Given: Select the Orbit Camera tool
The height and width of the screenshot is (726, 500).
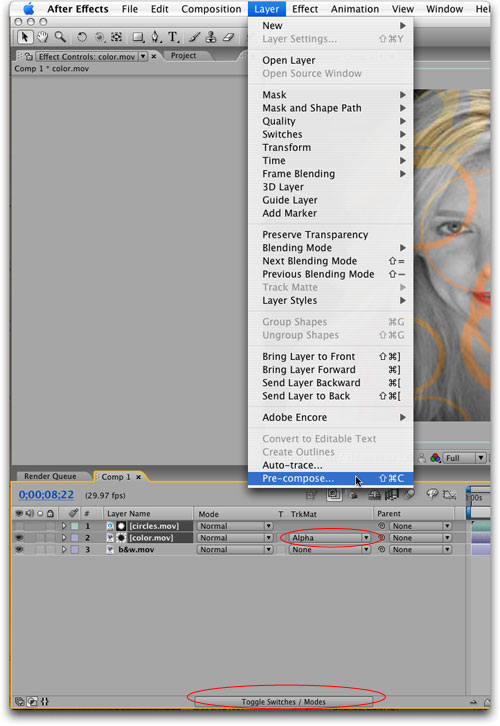Looking at the screenshot, I should tap(99, 37).
